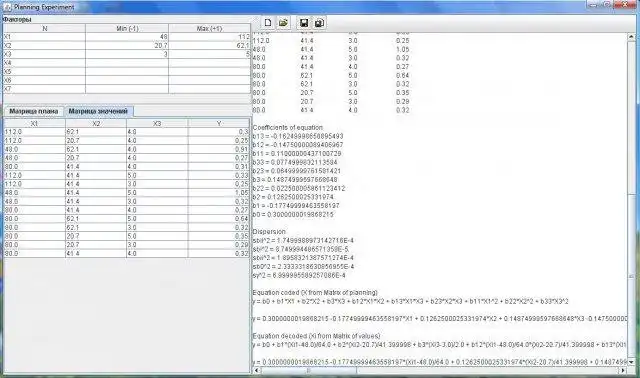Click the b22 coefficient line in output
This screenshot has width=640, height=378.
[x=299, y=188]
